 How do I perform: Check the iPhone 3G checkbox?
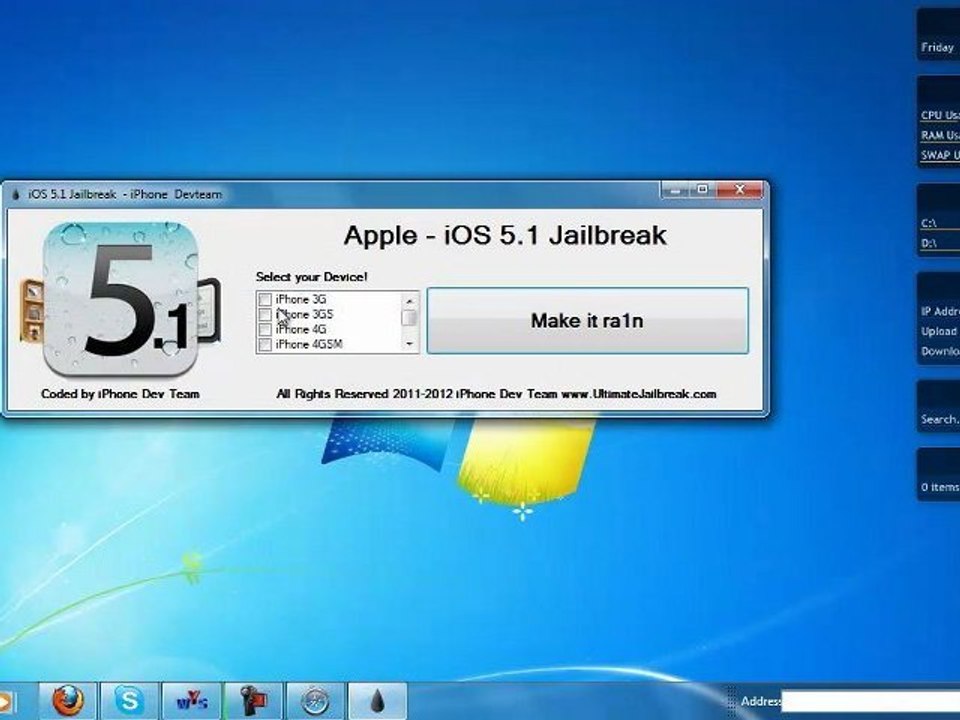click(x=265, y=299)
